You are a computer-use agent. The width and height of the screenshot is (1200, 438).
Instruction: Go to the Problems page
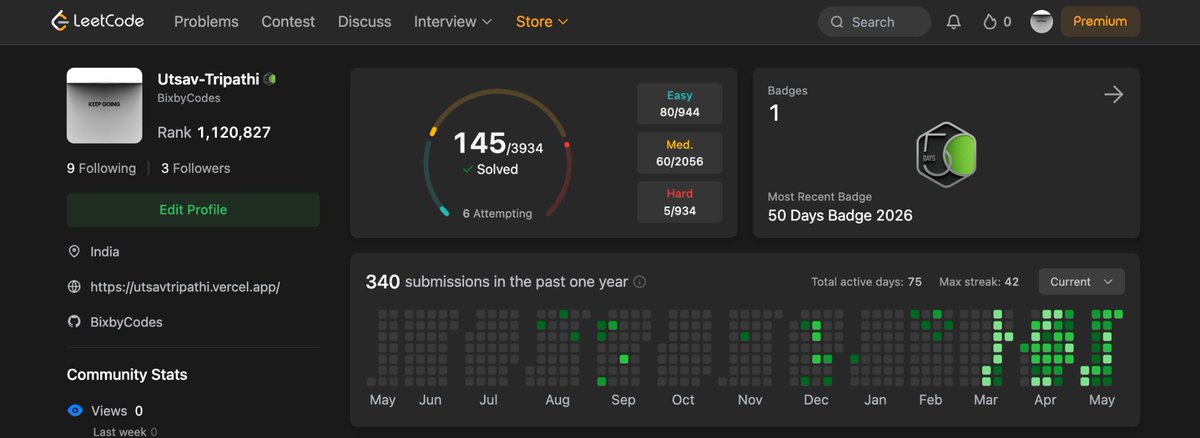point(206,21)
